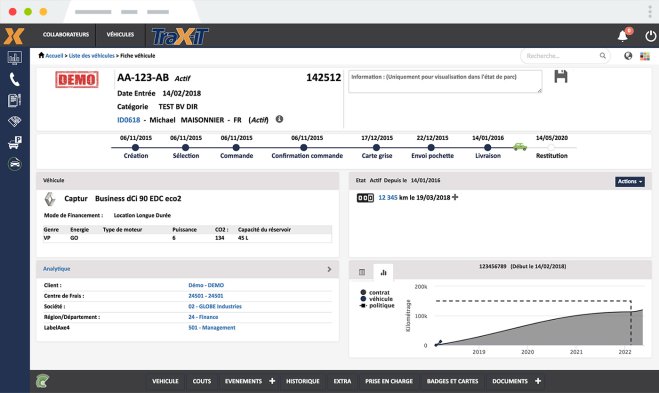659x393 pixels.
Task: Switch to the VEHICULE bottom tab
Action: click(x=165, y=381)
